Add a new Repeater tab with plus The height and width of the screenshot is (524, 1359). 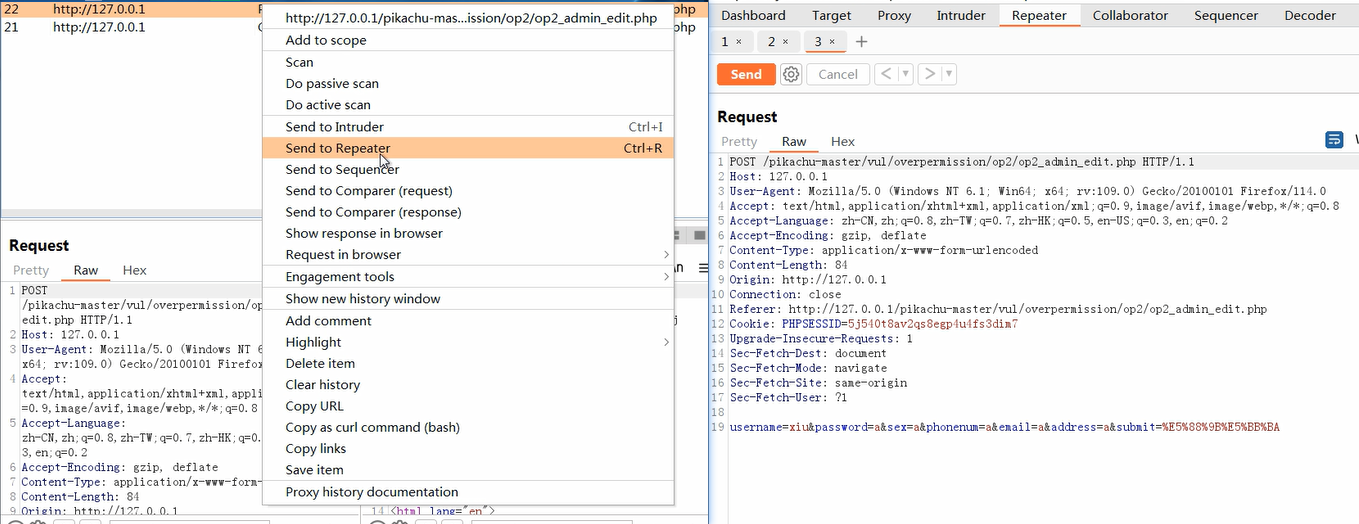click(x=861, y=41)
